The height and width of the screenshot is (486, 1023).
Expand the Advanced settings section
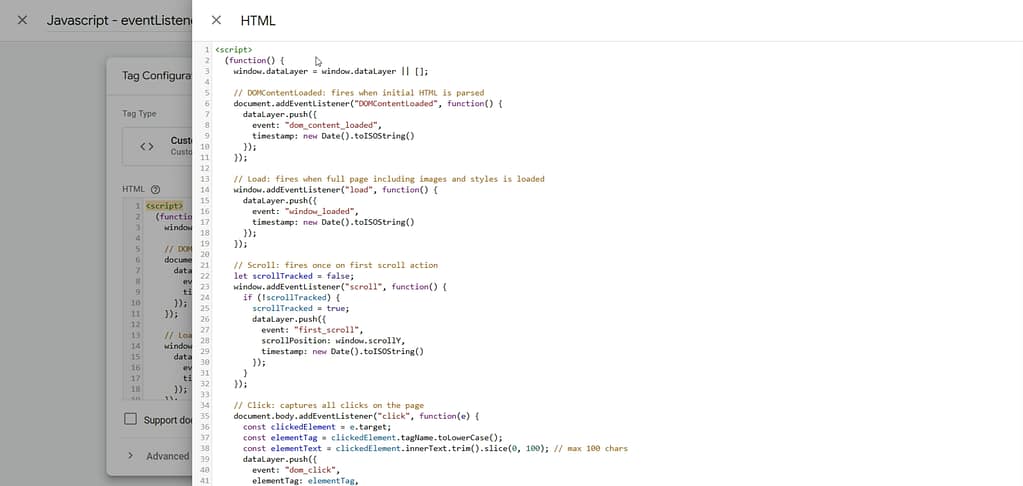pyautogui.click(x=131, y=456)
